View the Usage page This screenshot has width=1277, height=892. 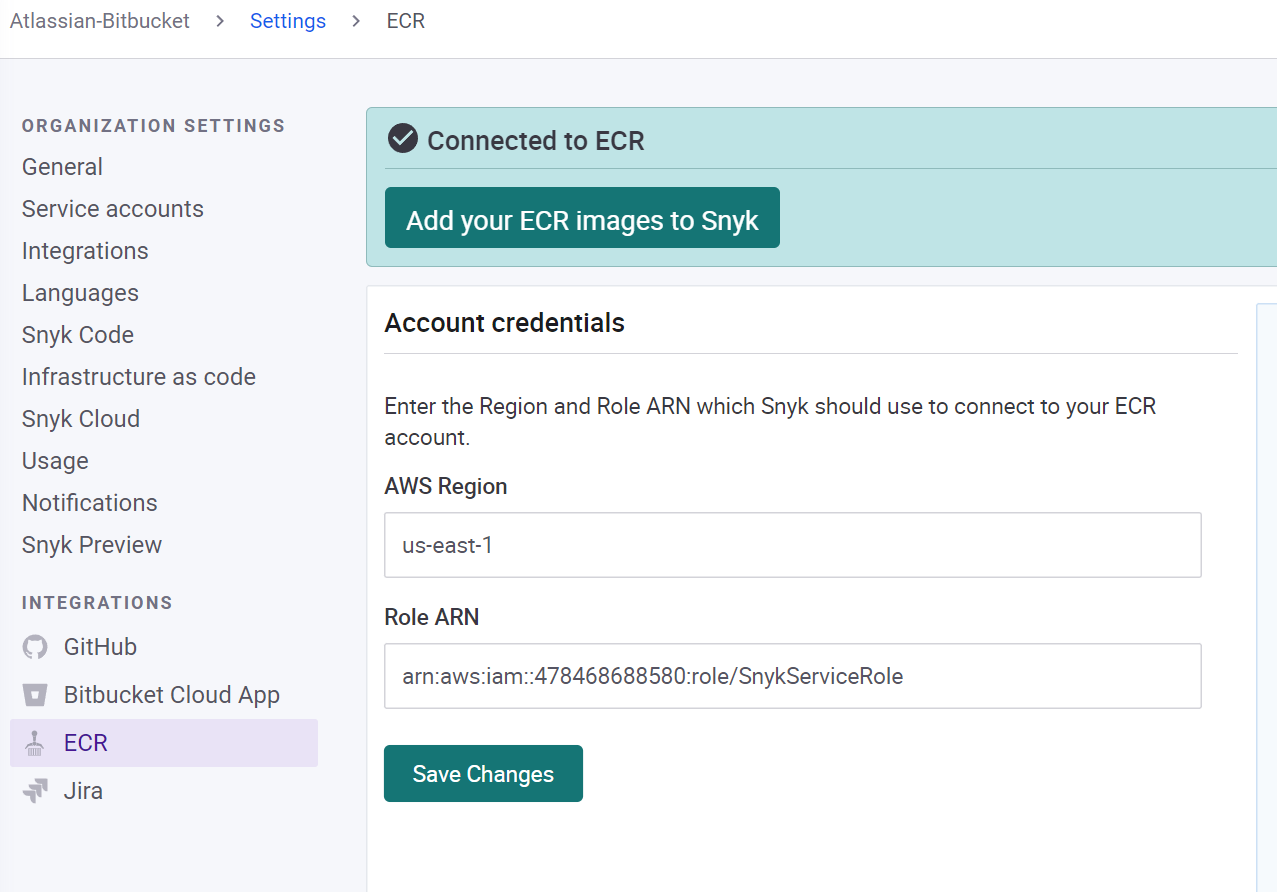click(x=55, y=461)
